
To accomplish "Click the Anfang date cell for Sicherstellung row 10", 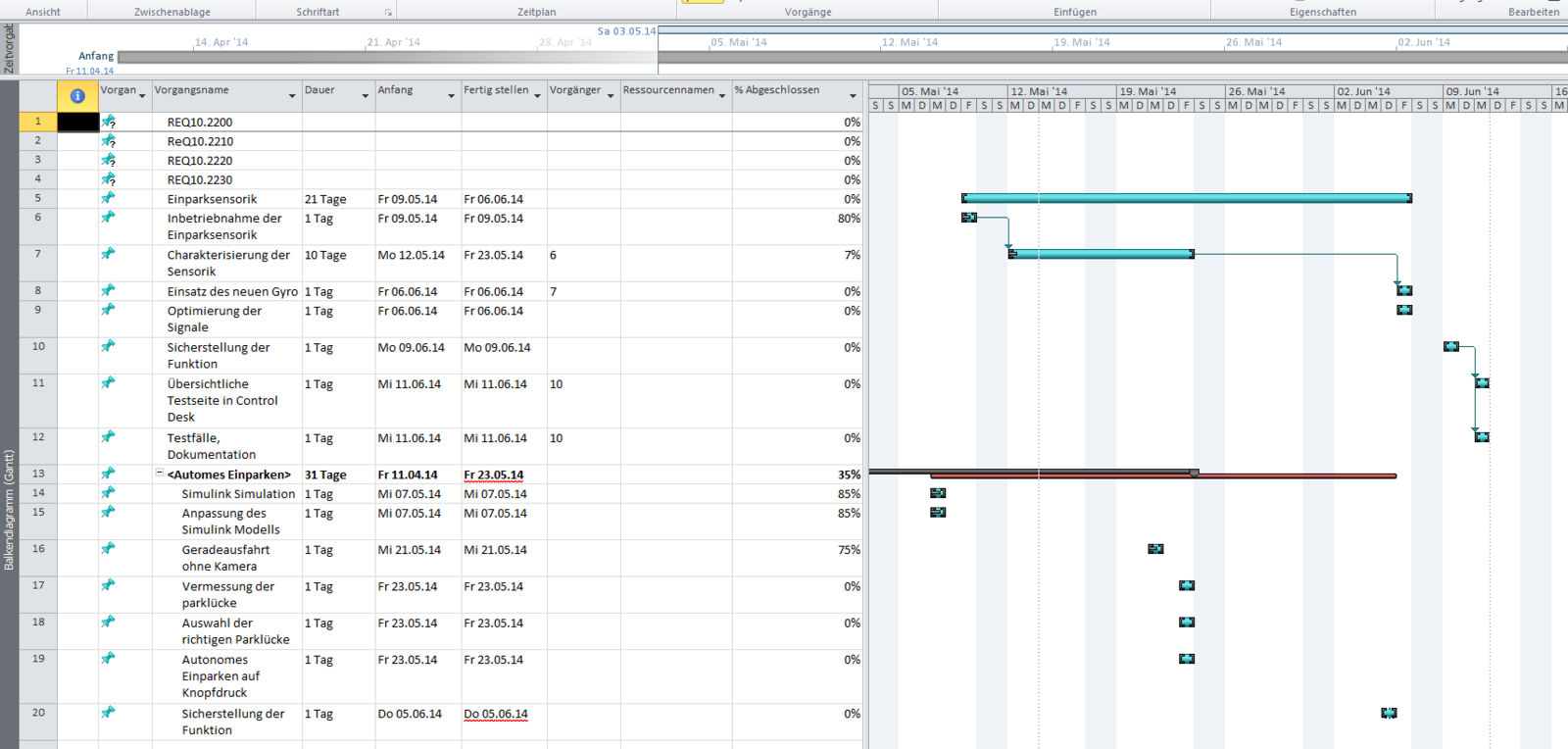I will click(412, 348).
